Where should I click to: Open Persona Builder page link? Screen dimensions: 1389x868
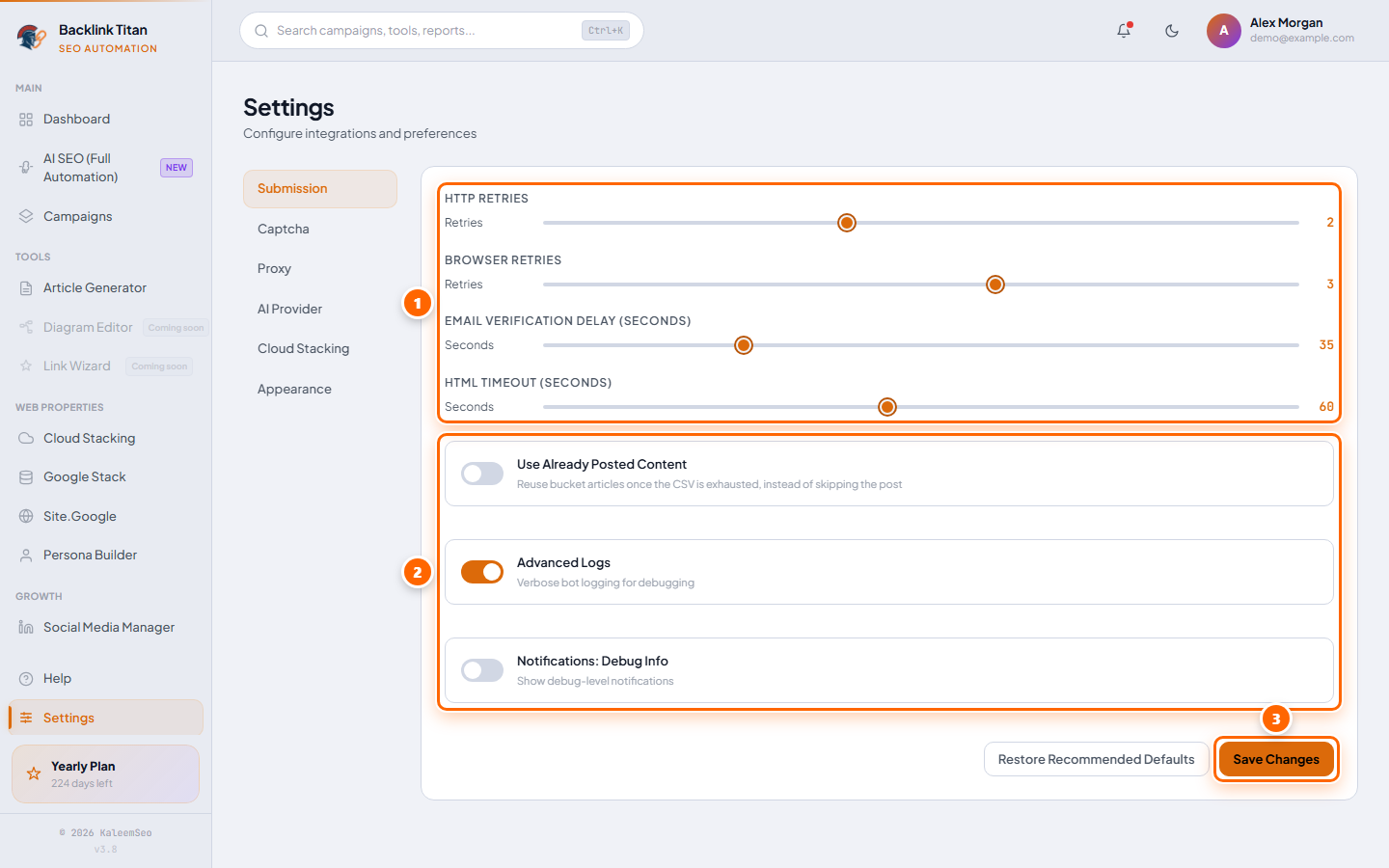point(106,556)
